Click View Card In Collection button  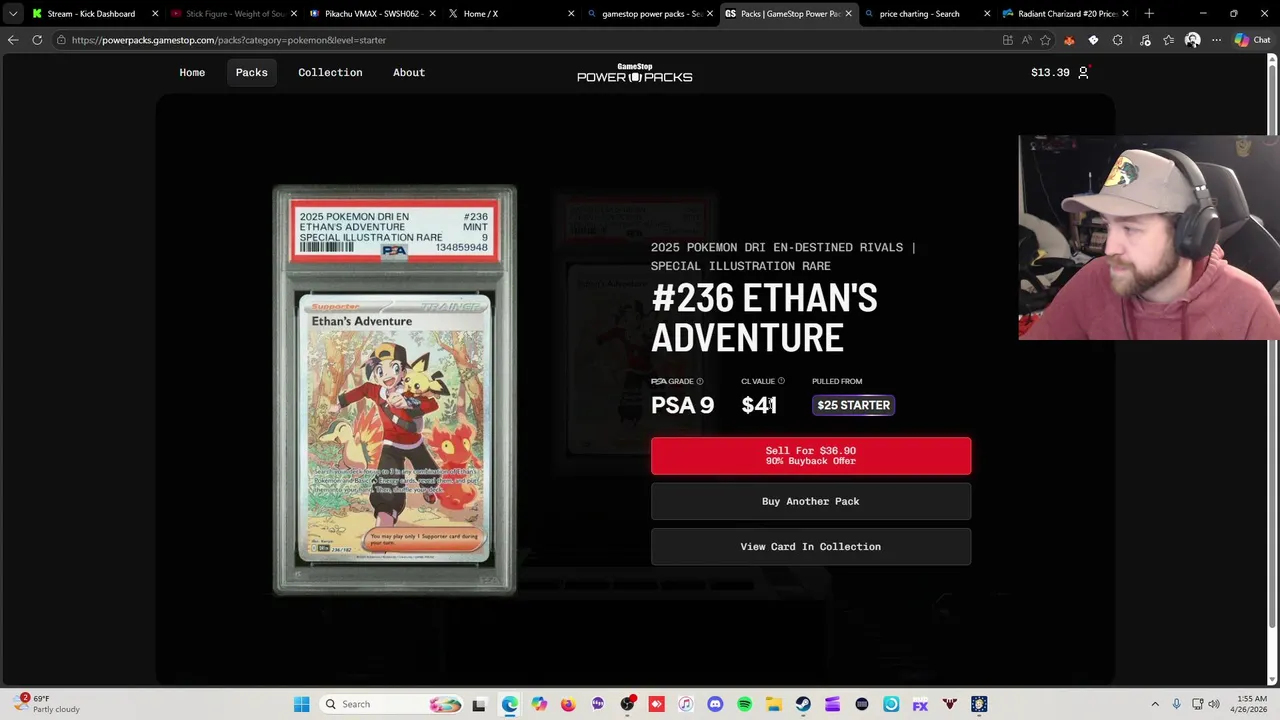[x=811, y=547]
